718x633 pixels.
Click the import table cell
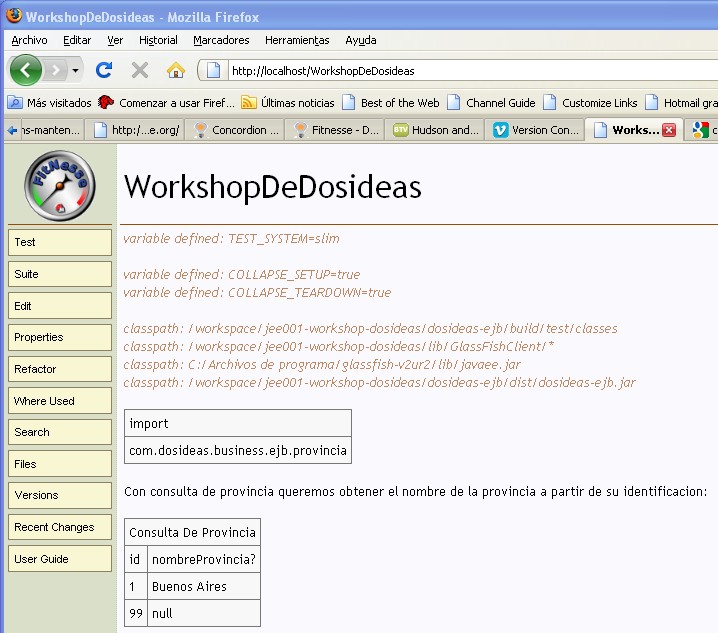238,423
